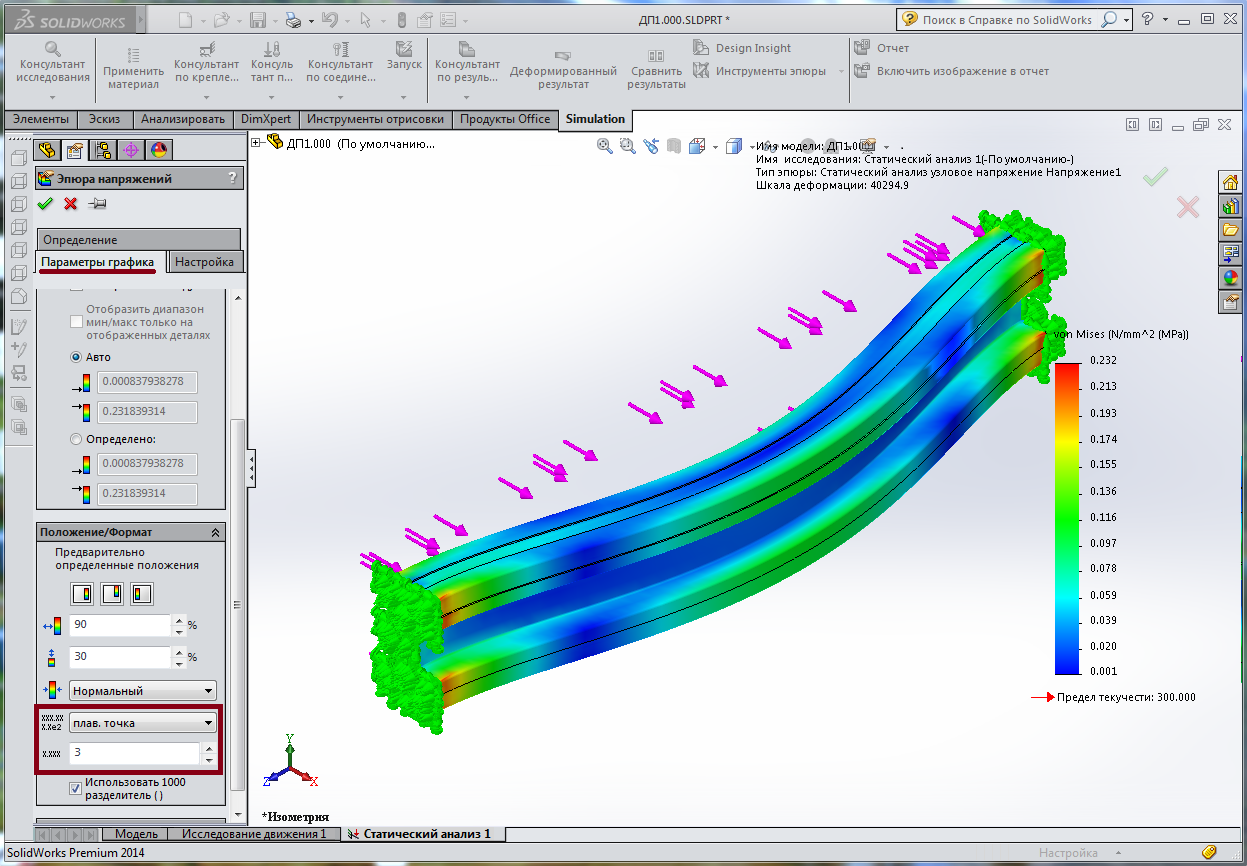
Task: Confirm plot with green check in viewport corner
Action: coord(1155,176)
